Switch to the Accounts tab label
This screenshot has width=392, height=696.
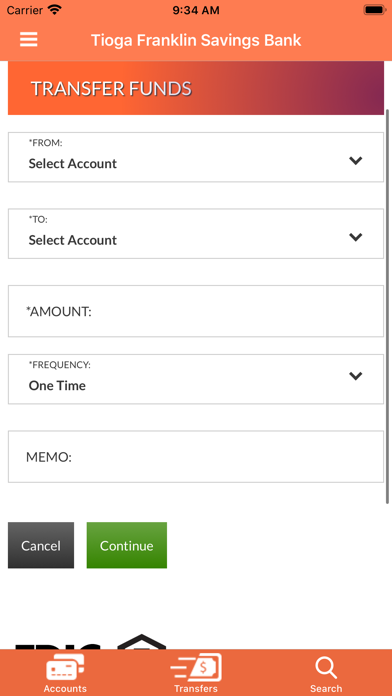click(x=65, y=688)
